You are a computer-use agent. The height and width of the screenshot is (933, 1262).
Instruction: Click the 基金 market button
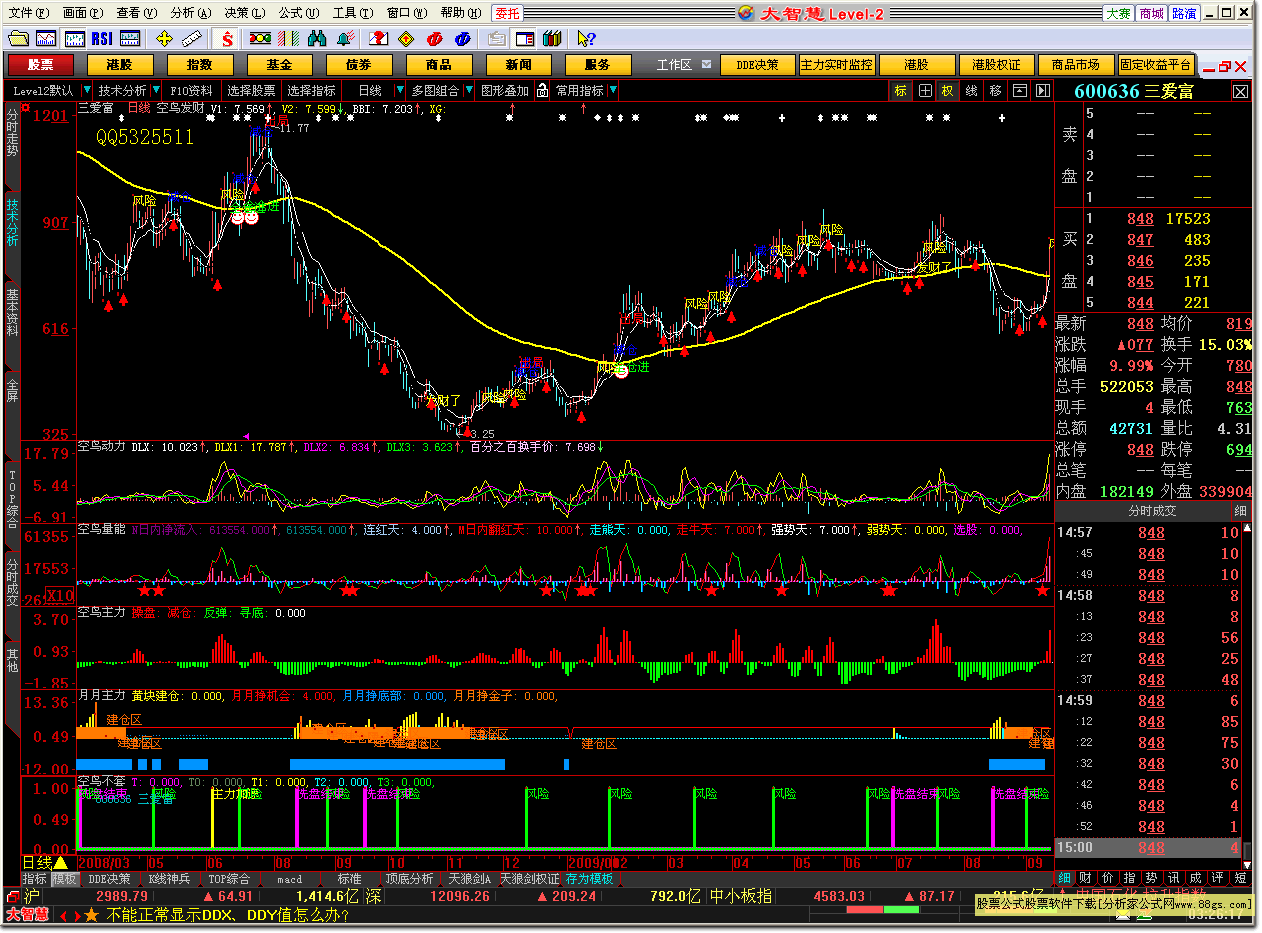(279, 64)
